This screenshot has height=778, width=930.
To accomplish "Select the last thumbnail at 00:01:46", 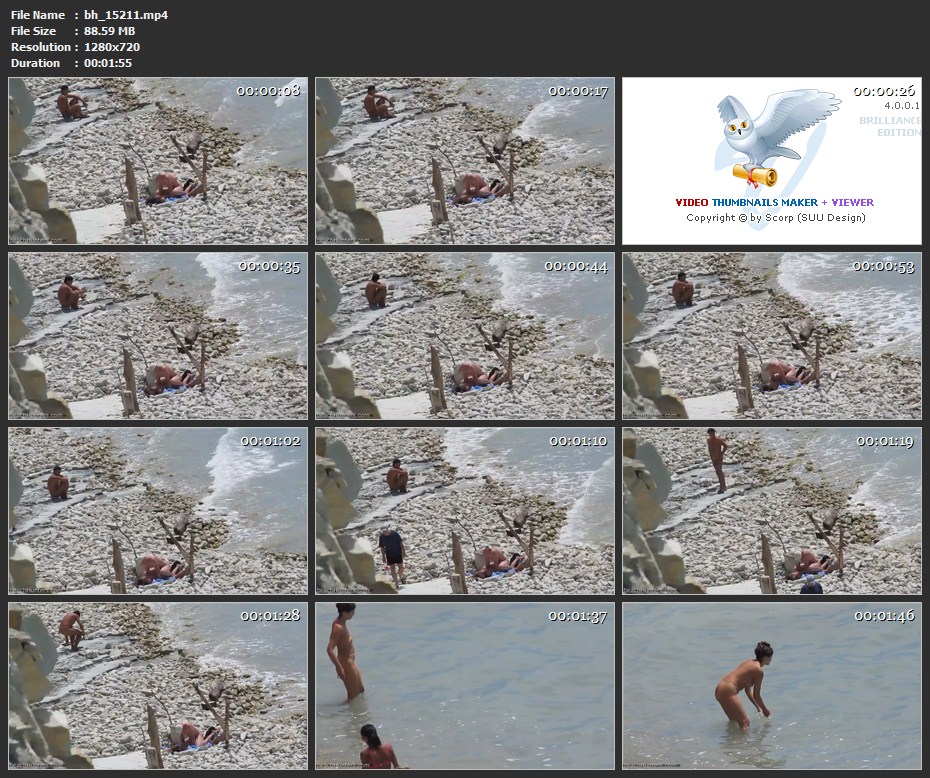I will click(772, 686).
